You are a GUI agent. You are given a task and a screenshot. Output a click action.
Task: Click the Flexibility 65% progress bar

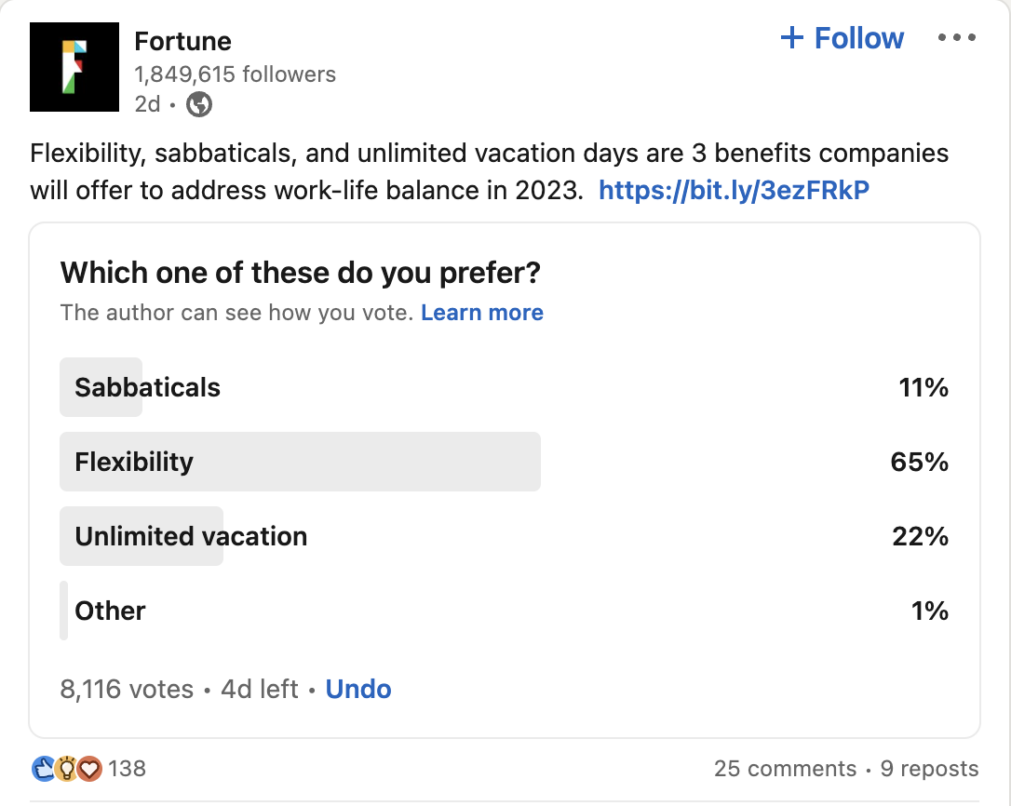(x=300, y=462)
